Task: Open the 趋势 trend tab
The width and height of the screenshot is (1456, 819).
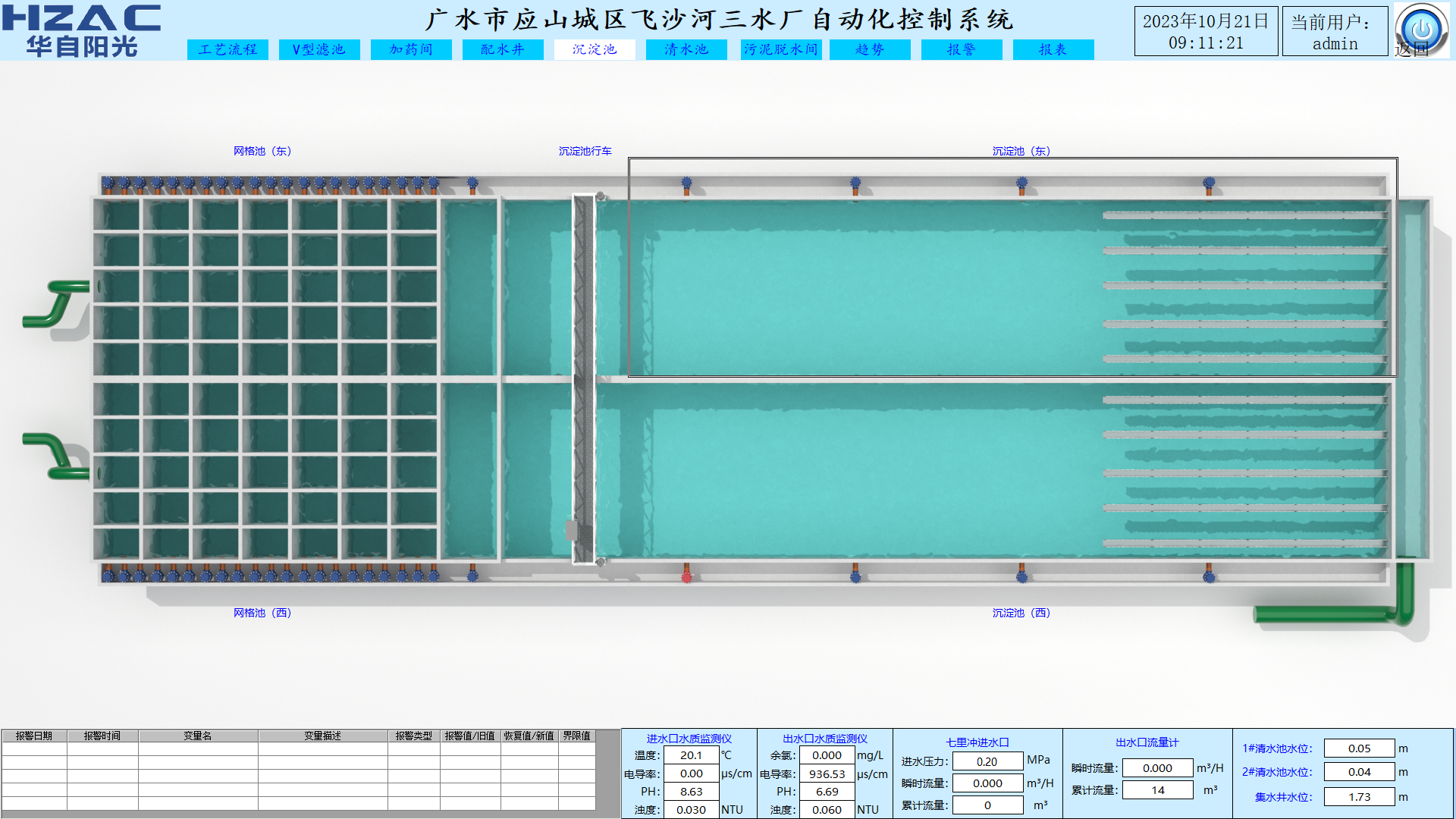Action: 870,49
